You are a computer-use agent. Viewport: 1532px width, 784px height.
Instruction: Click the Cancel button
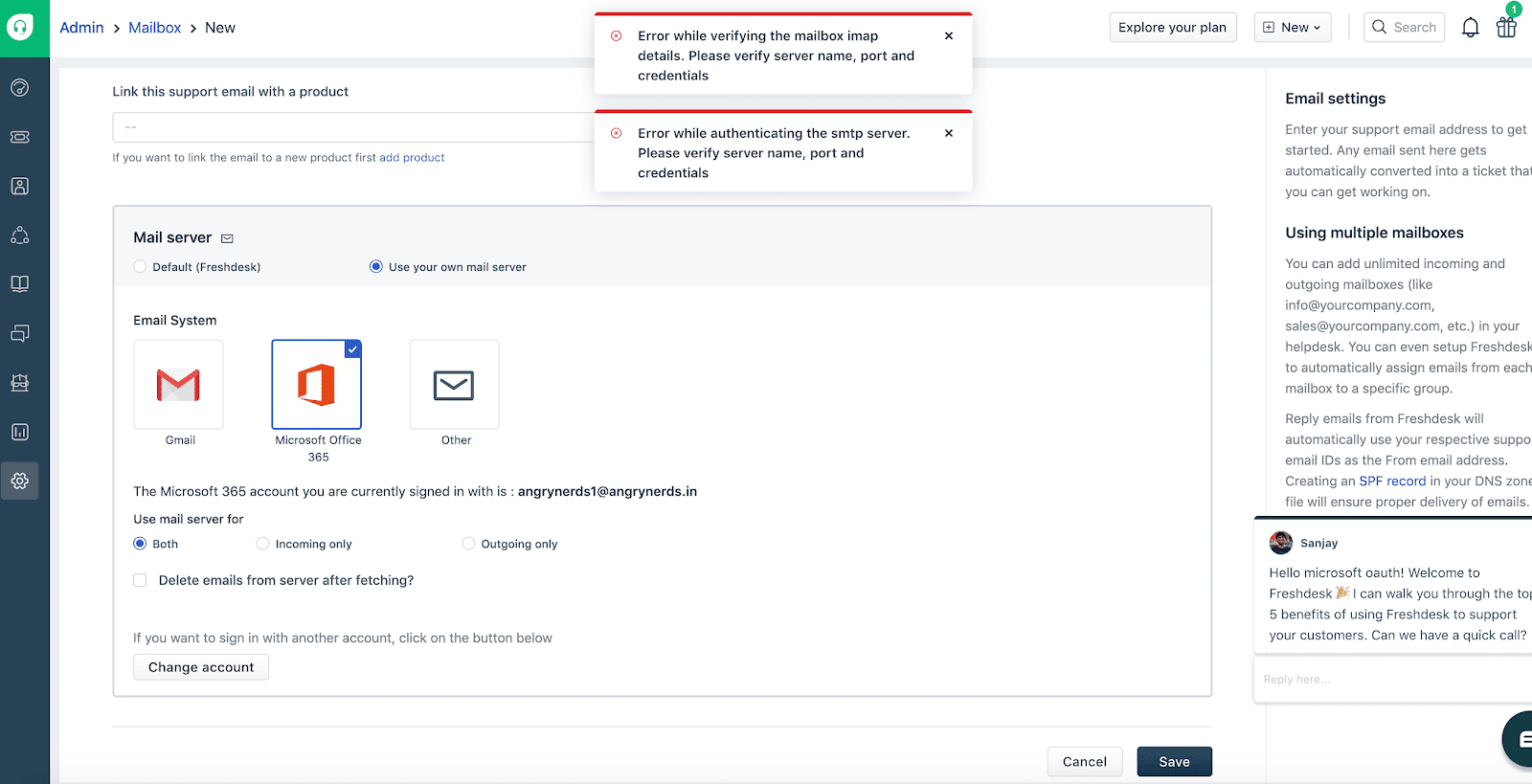(x=1085, y=762)
